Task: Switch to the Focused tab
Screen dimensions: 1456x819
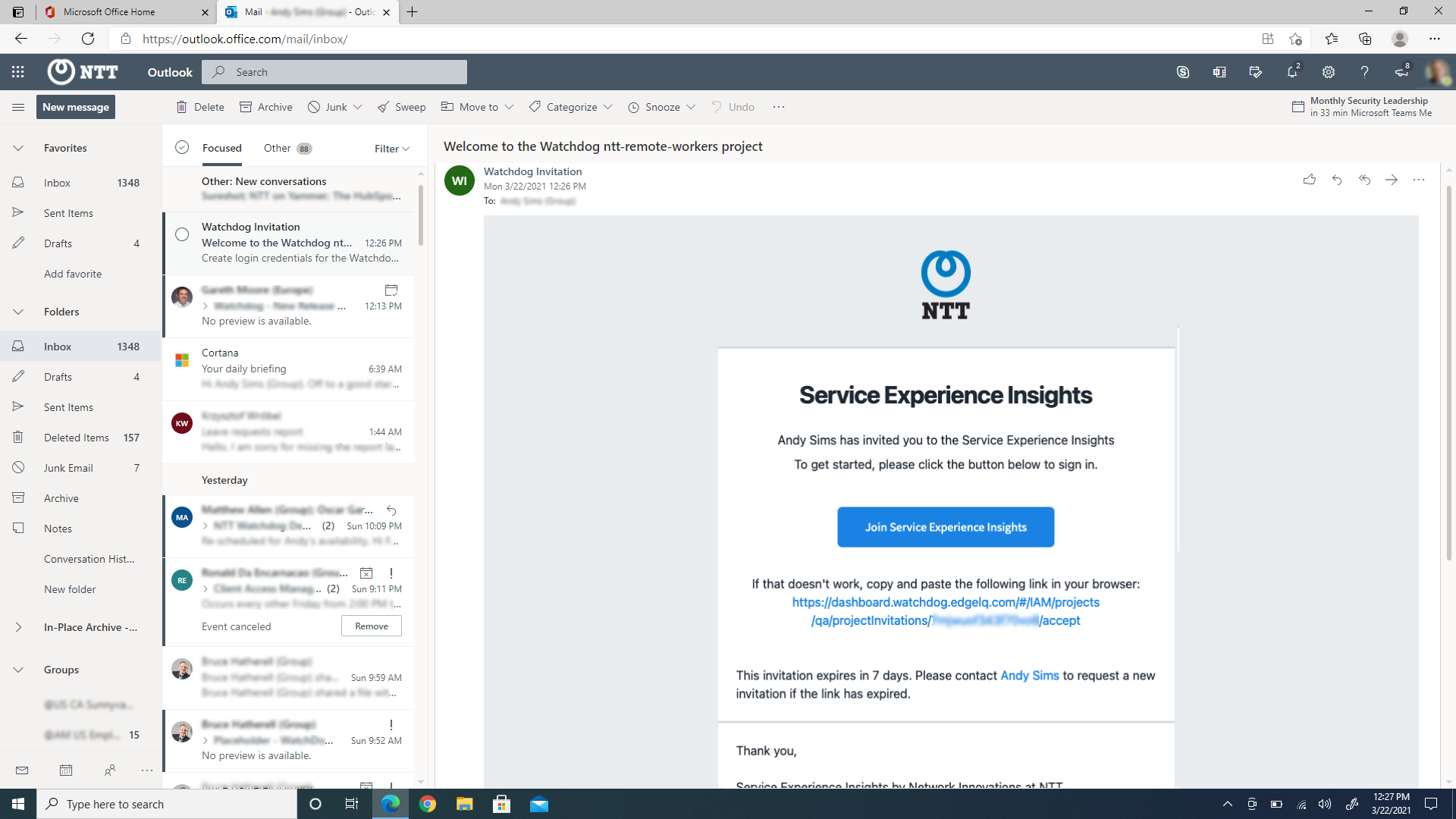Action: 222,148
